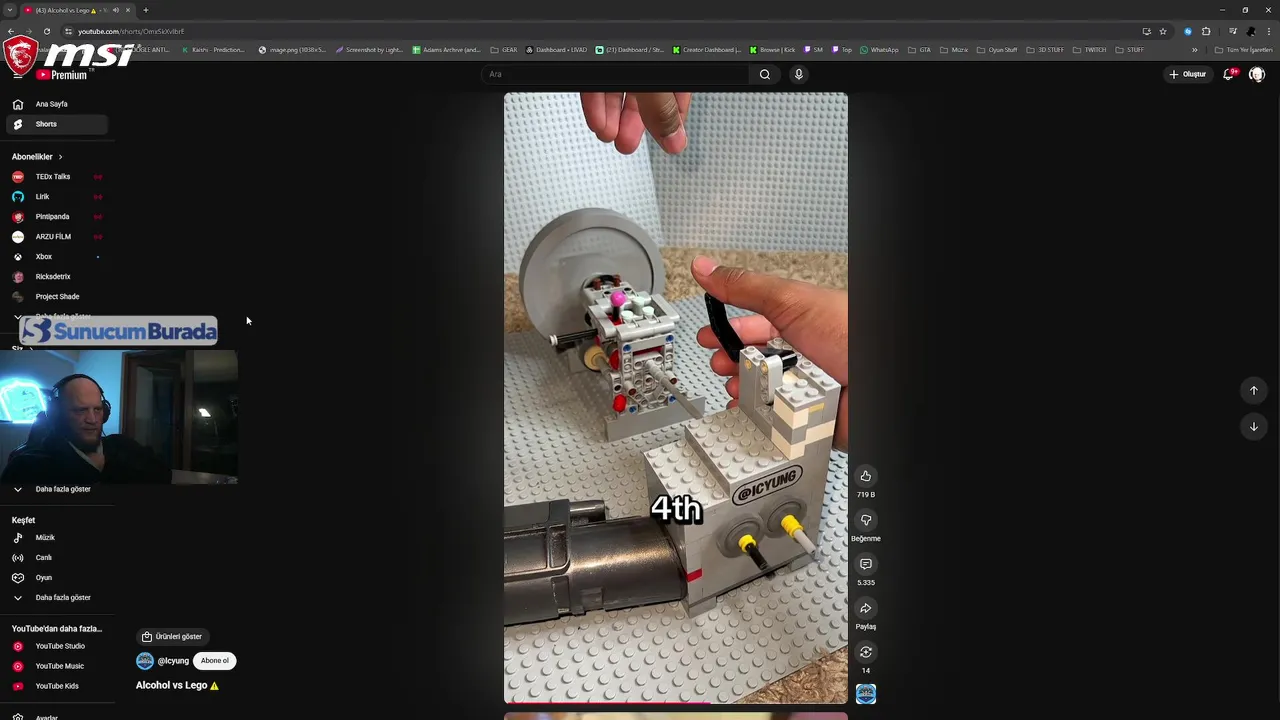This screenshot has height=720, width=1280.
Task: Open the tab search dropdown arrow
Action: [x=10, y=10]
